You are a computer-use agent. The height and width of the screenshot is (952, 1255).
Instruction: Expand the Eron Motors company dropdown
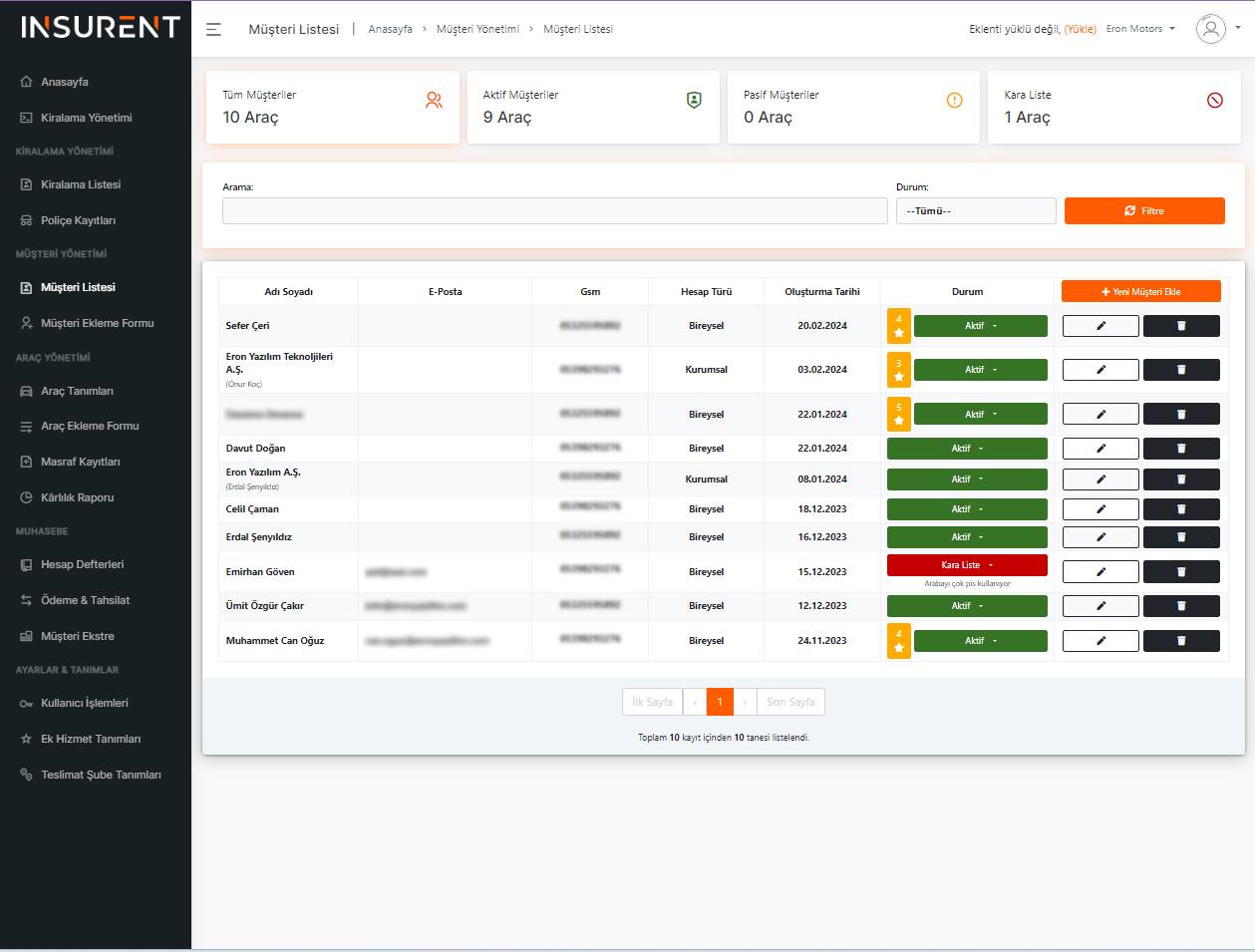(x=1140, y=29)
